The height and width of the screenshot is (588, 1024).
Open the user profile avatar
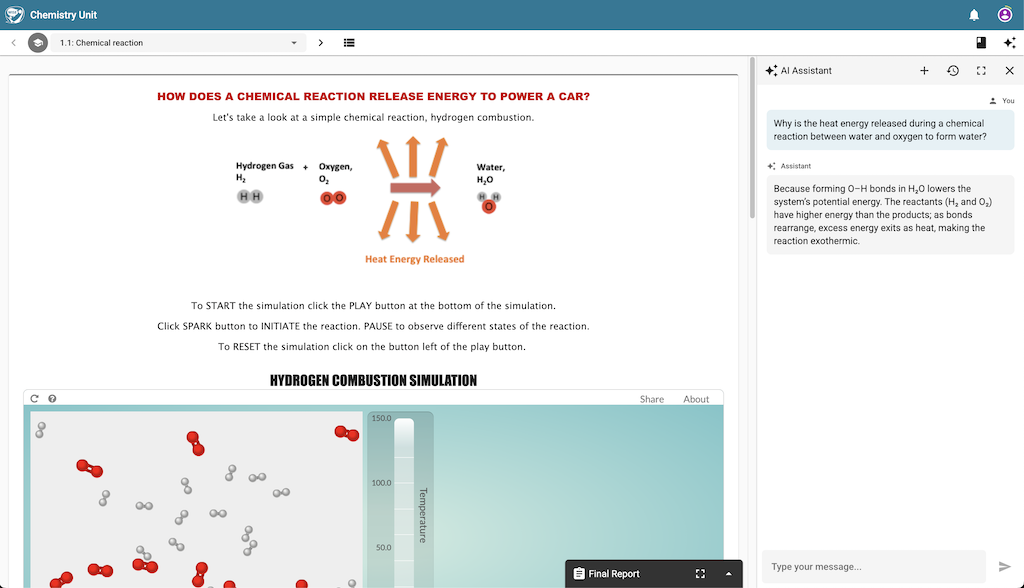1005,15
